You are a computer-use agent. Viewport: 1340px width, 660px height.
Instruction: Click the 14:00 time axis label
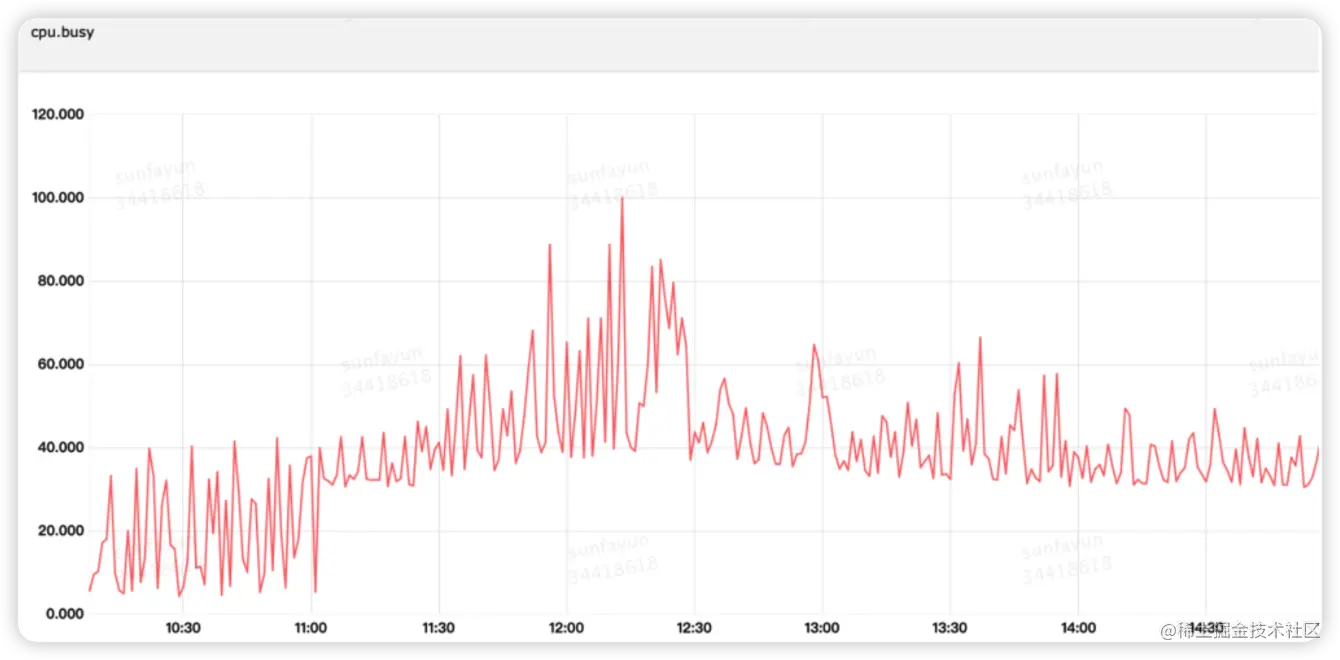coord(1078,629)
